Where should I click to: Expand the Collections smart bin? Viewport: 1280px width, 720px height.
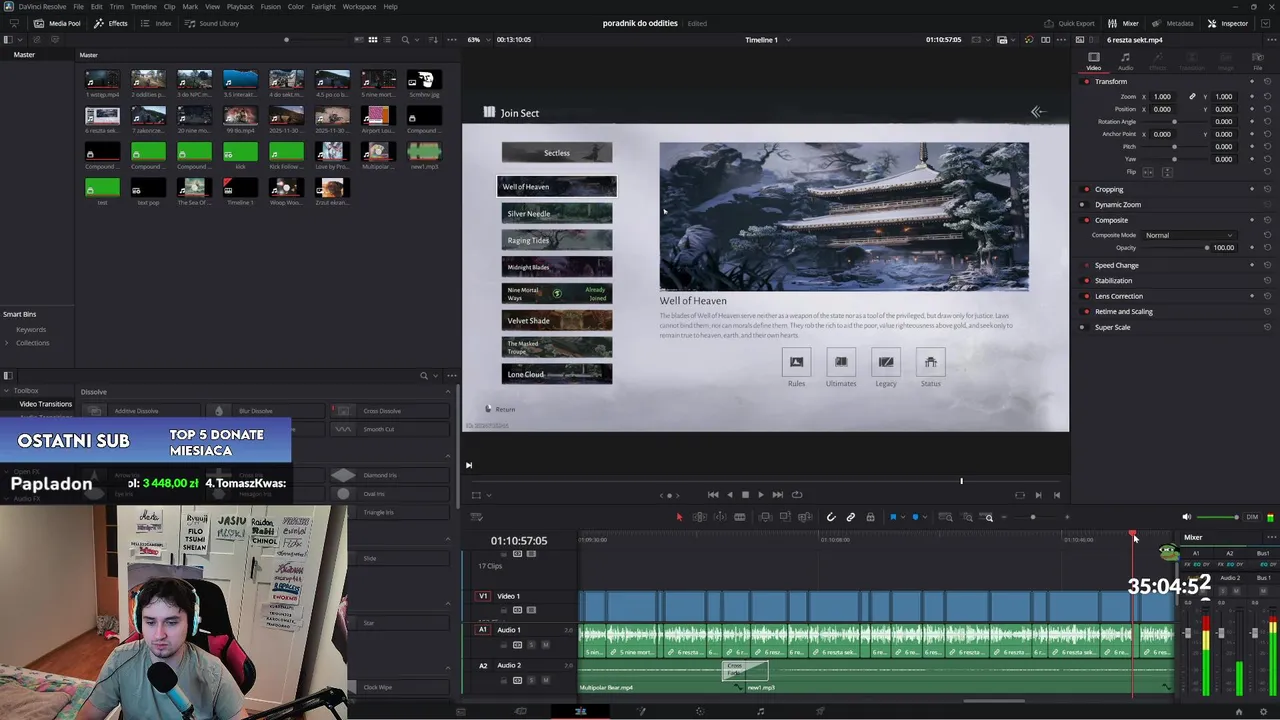point(7,343)
